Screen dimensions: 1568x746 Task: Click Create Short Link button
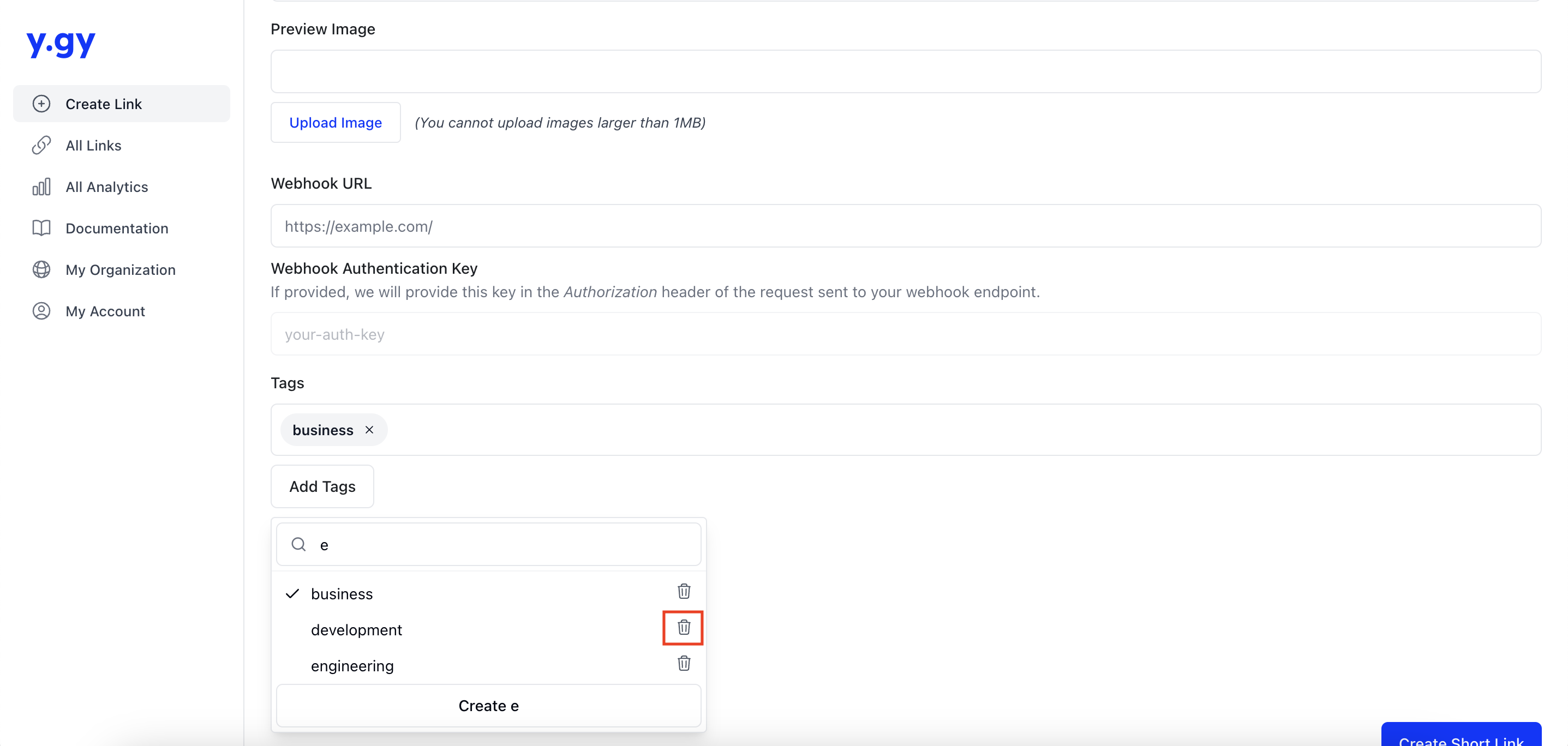click(x=1462, y=739)
